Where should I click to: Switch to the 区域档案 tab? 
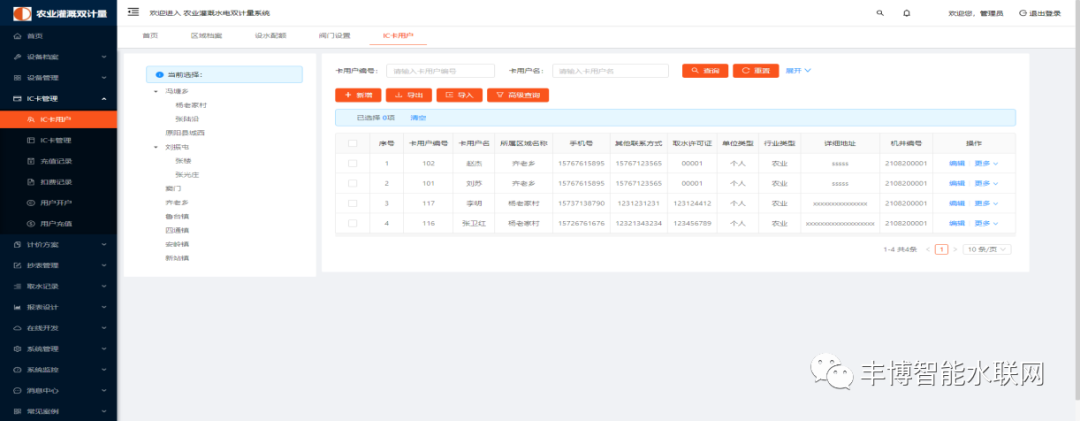click(x=206, y=36)
